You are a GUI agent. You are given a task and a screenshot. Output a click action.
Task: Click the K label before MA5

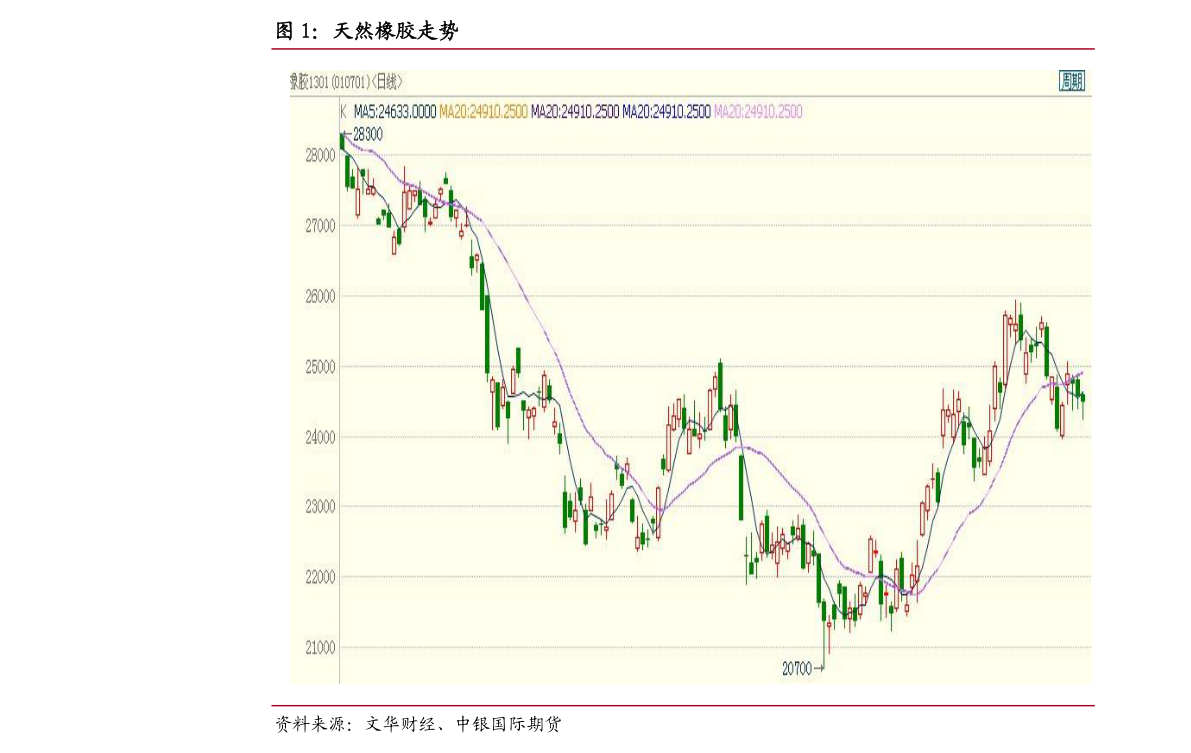pyautogui.click(x=343, y=112)
